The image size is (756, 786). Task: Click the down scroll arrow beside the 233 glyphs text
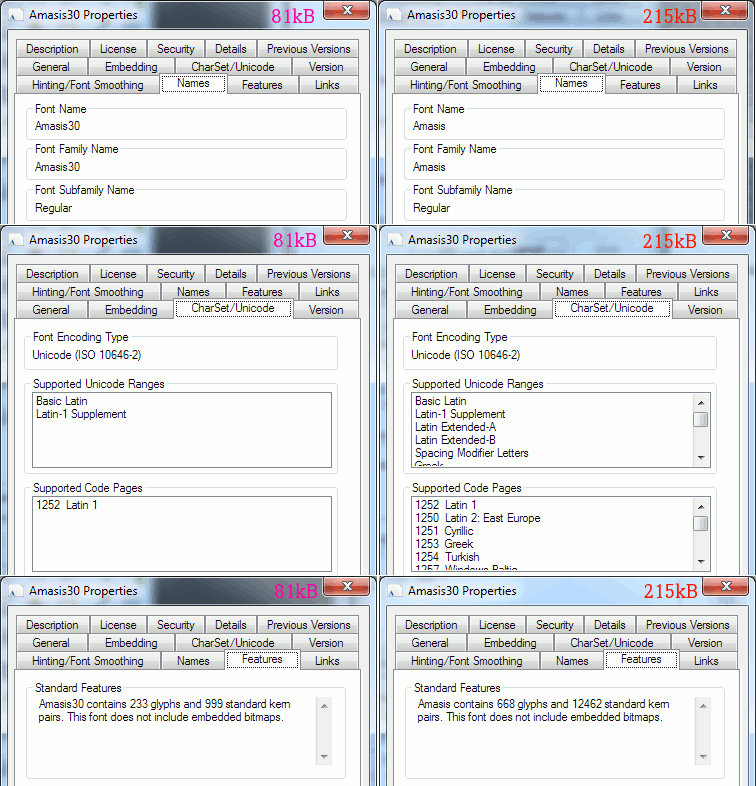click(x=324, y=757)
